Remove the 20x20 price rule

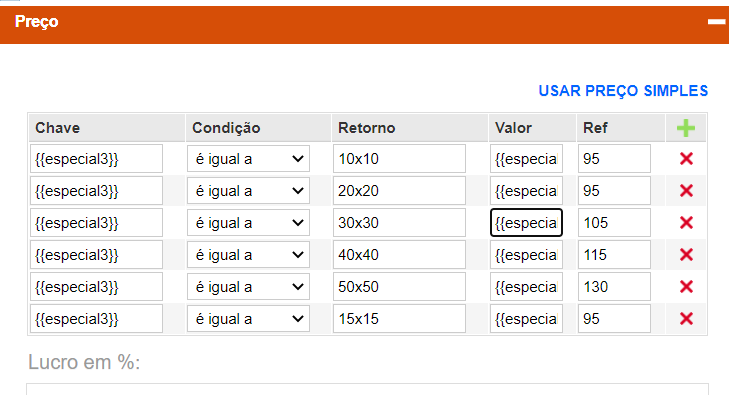pos(686,191)
